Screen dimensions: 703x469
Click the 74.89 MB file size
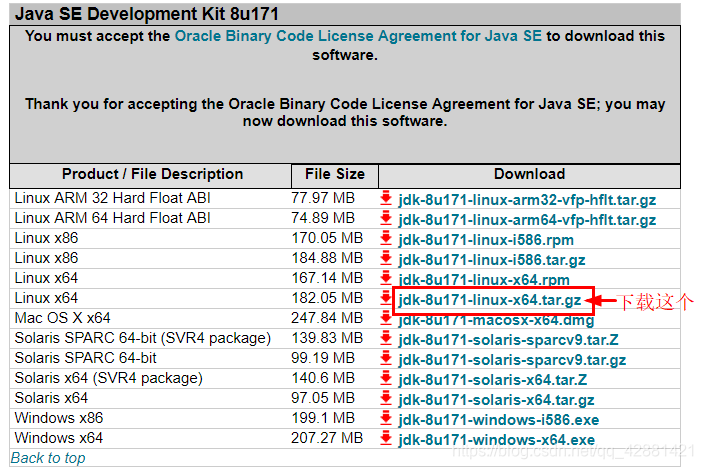point(323,218)
